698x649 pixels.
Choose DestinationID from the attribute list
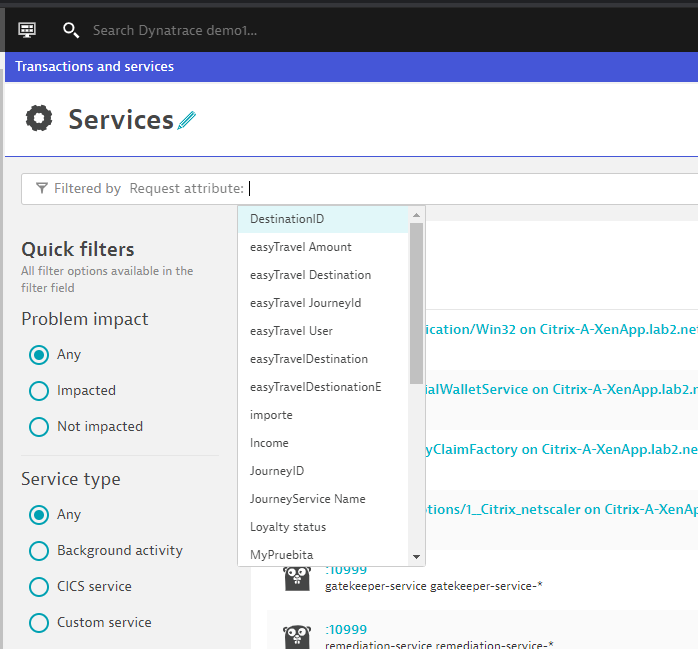[x=323, y=219]
